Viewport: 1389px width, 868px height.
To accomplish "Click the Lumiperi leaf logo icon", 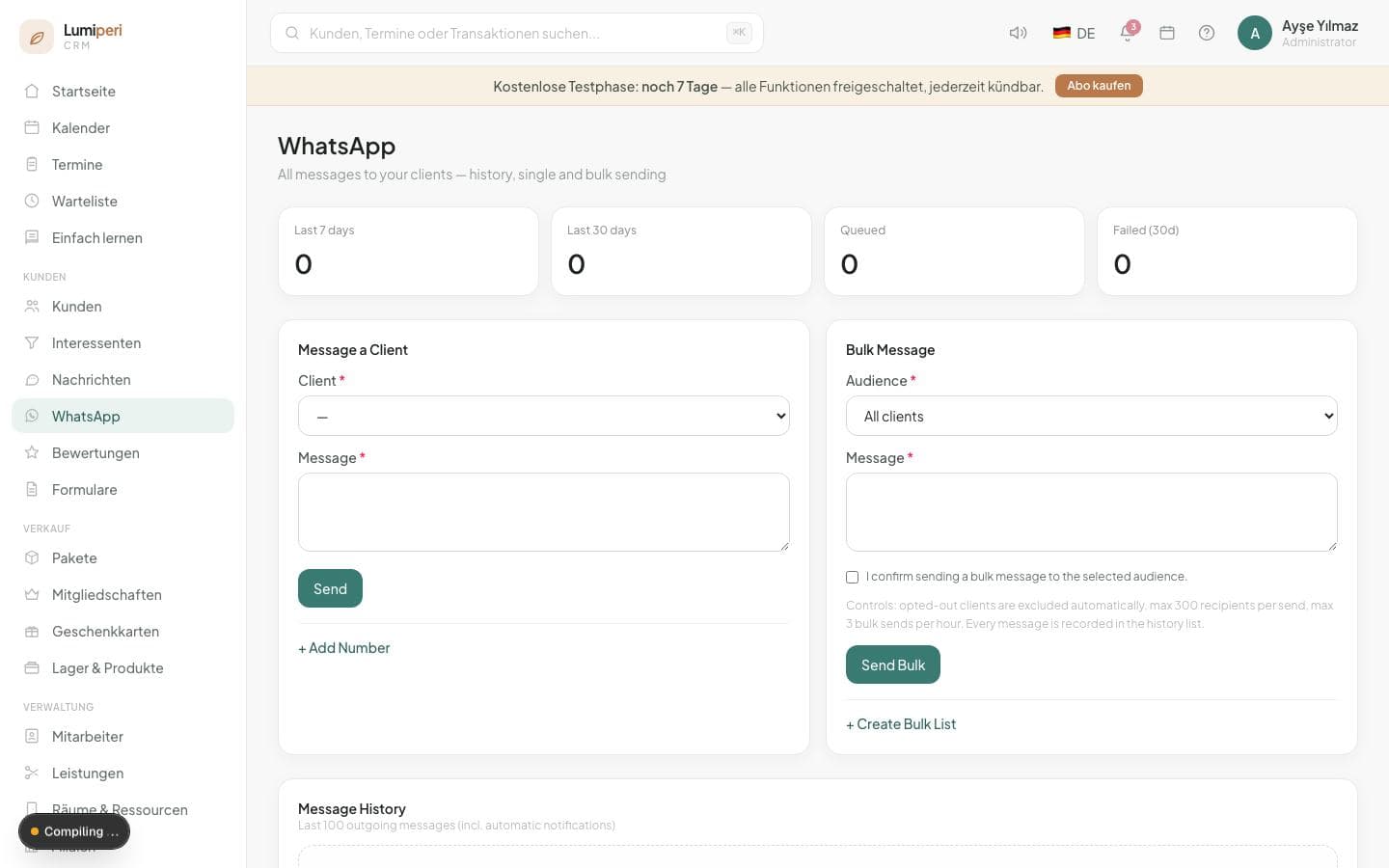I will [37, 38].
